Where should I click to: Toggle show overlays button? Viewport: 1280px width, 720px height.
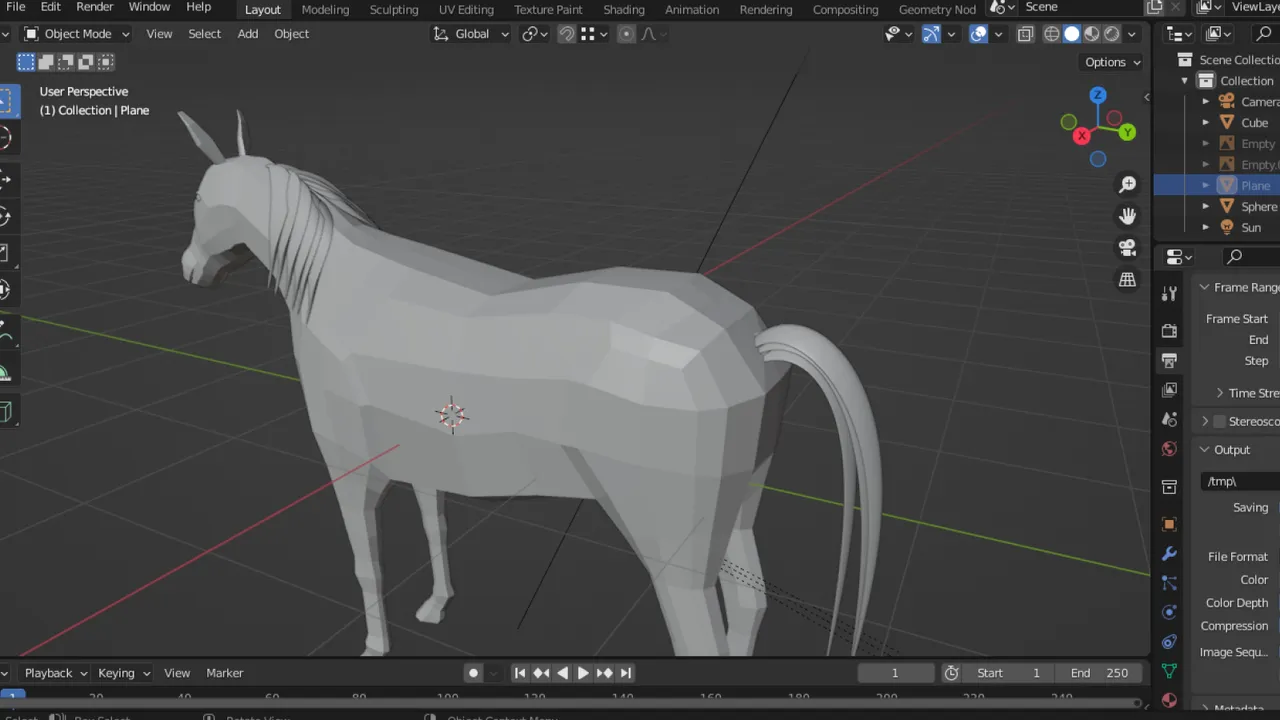tap(979, 34)
